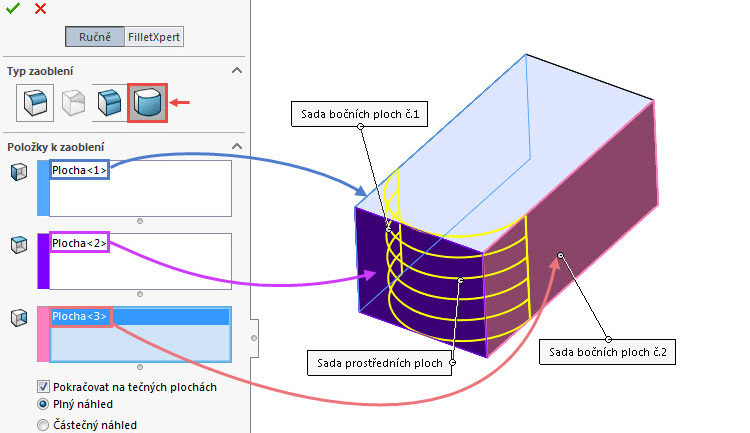Cancel the fillet with the red X
The height and width of the screenshot is (433, 750).
[41, 8]
